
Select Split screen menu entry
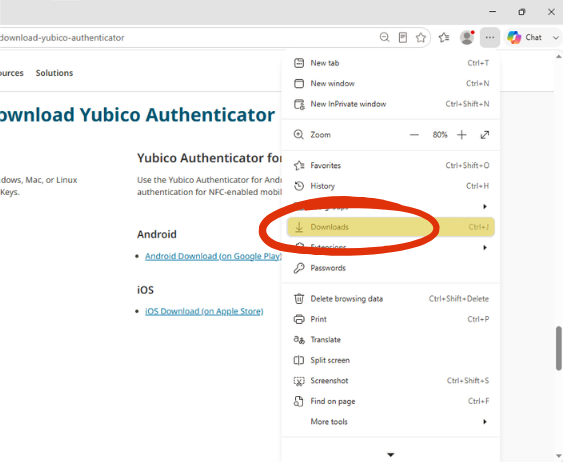[x=391, y=360]
